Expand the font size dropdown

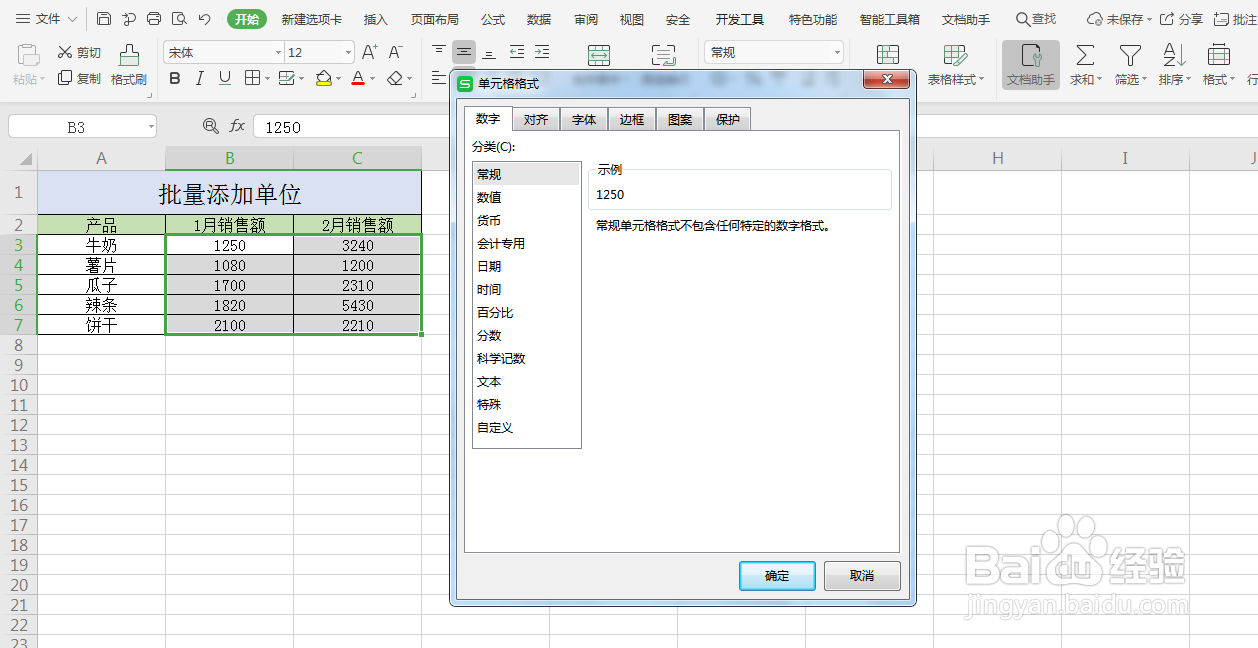click(349, 51)
